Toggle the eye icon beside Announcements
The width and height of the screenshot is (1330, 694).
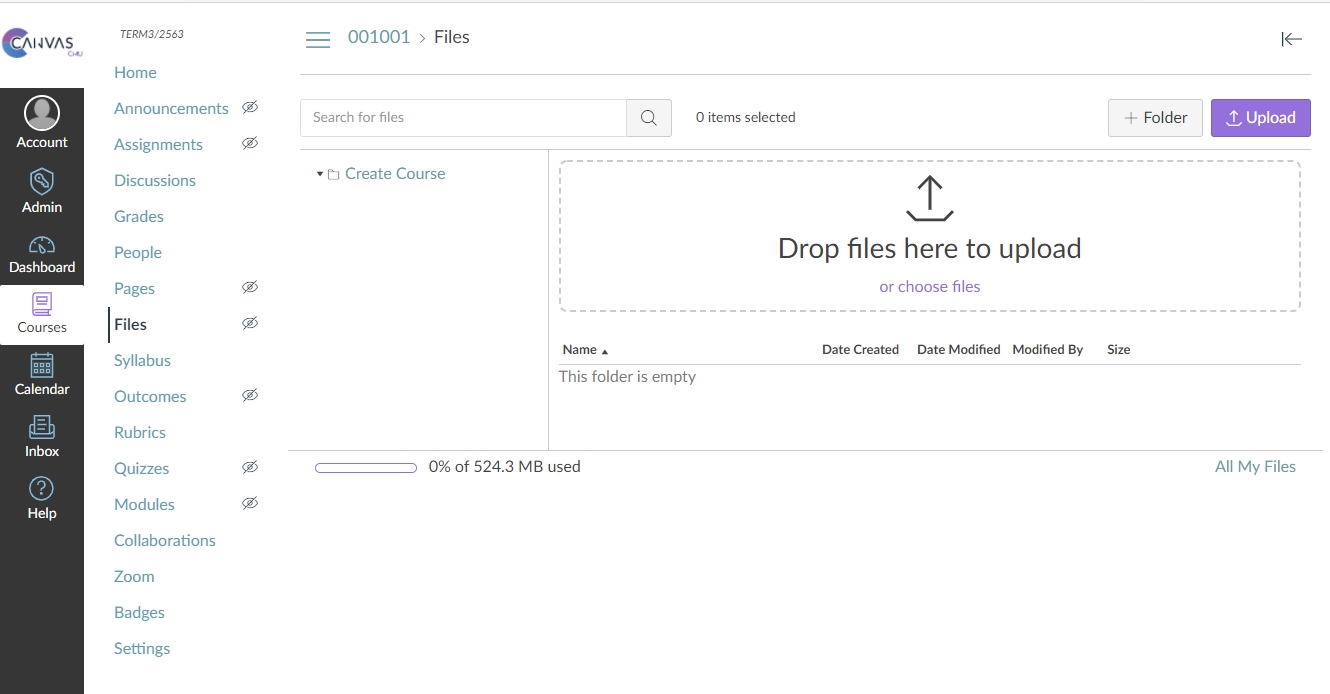coord(250,108)
